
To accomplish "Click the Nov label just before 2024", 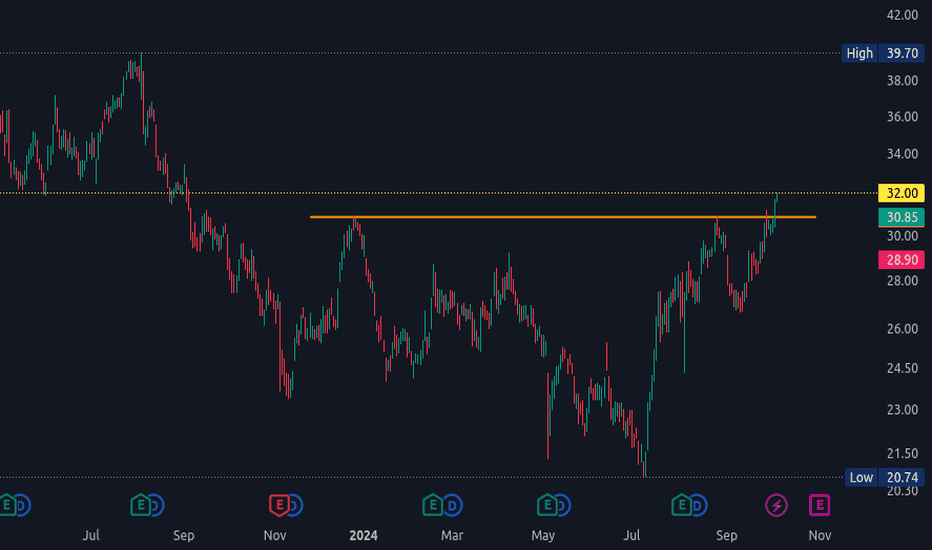I will pyautogui.click(x=275, y=535).
